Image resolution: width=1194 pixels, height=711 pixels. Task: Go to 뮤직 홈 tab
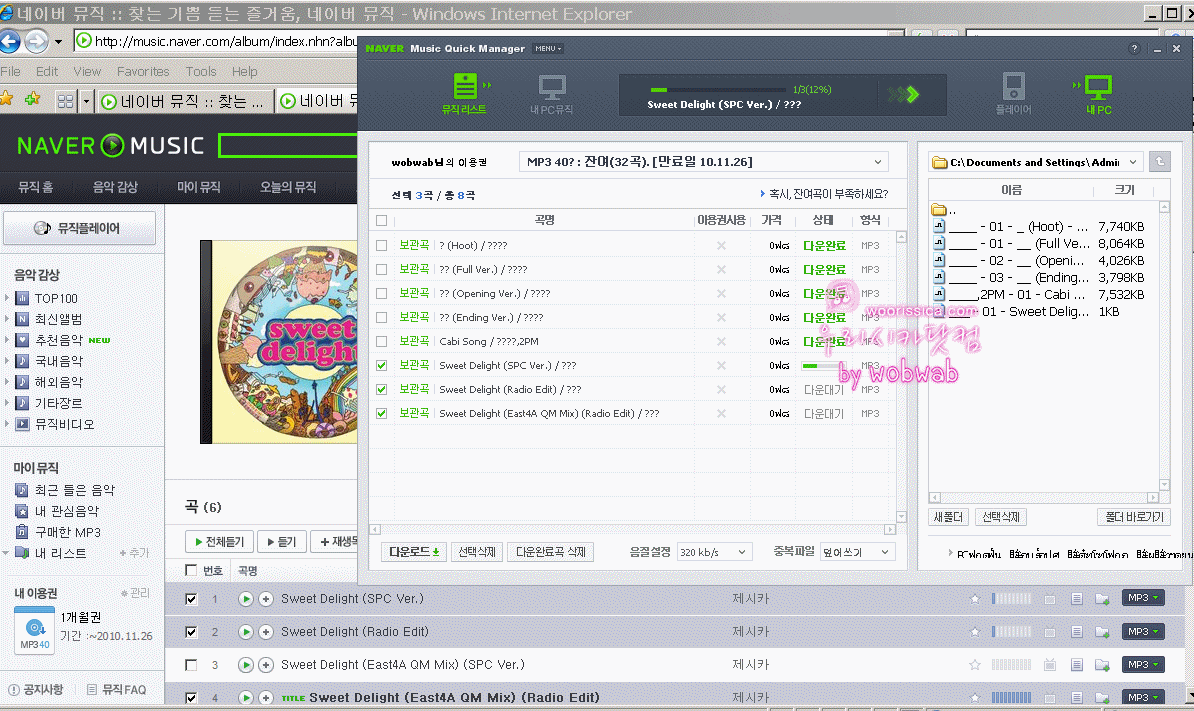(x=36, y=187)
